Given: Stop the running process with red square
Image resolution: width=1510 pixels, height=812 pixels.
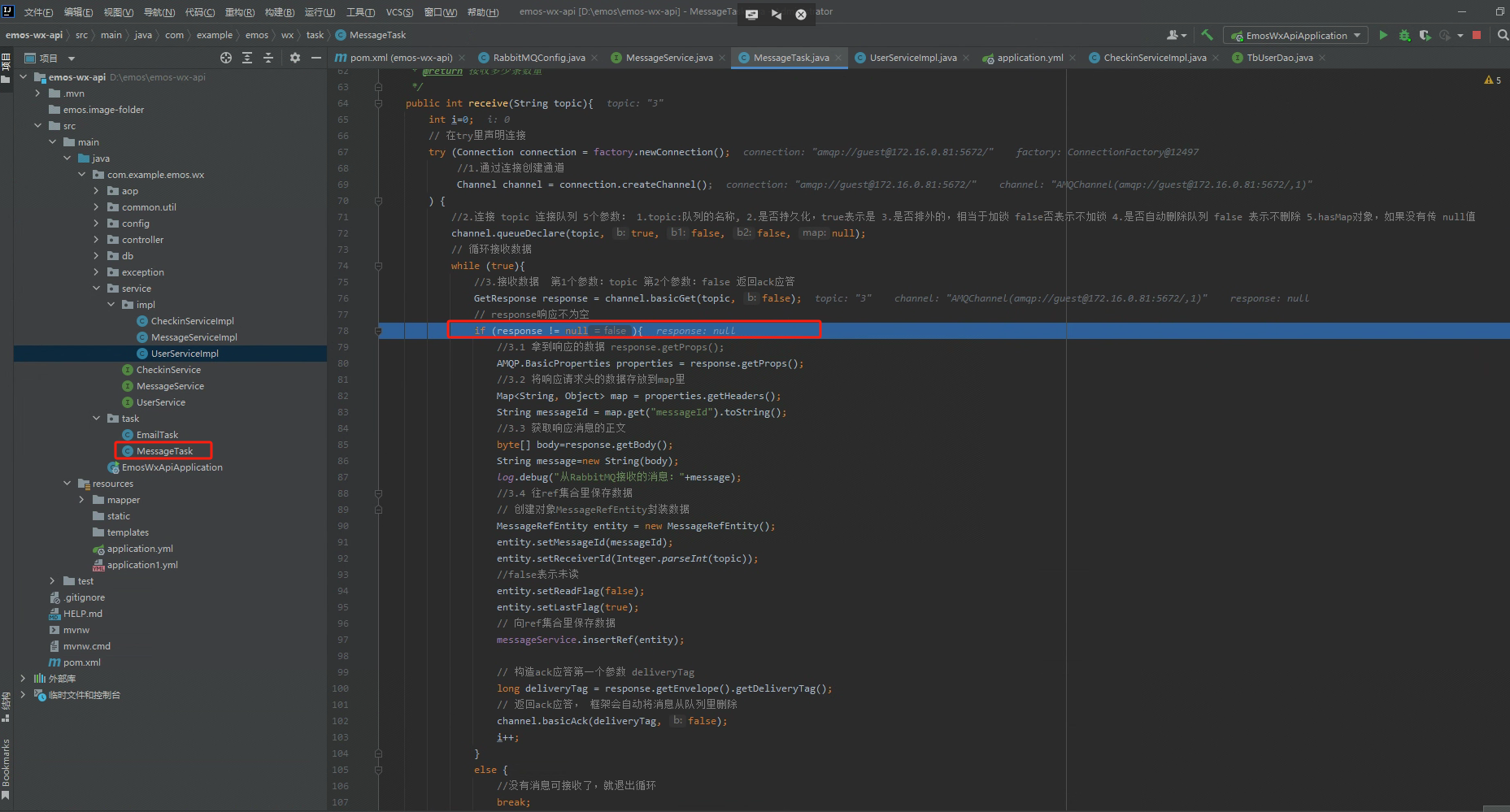Looking at the screenshot, I should 1477,35.
